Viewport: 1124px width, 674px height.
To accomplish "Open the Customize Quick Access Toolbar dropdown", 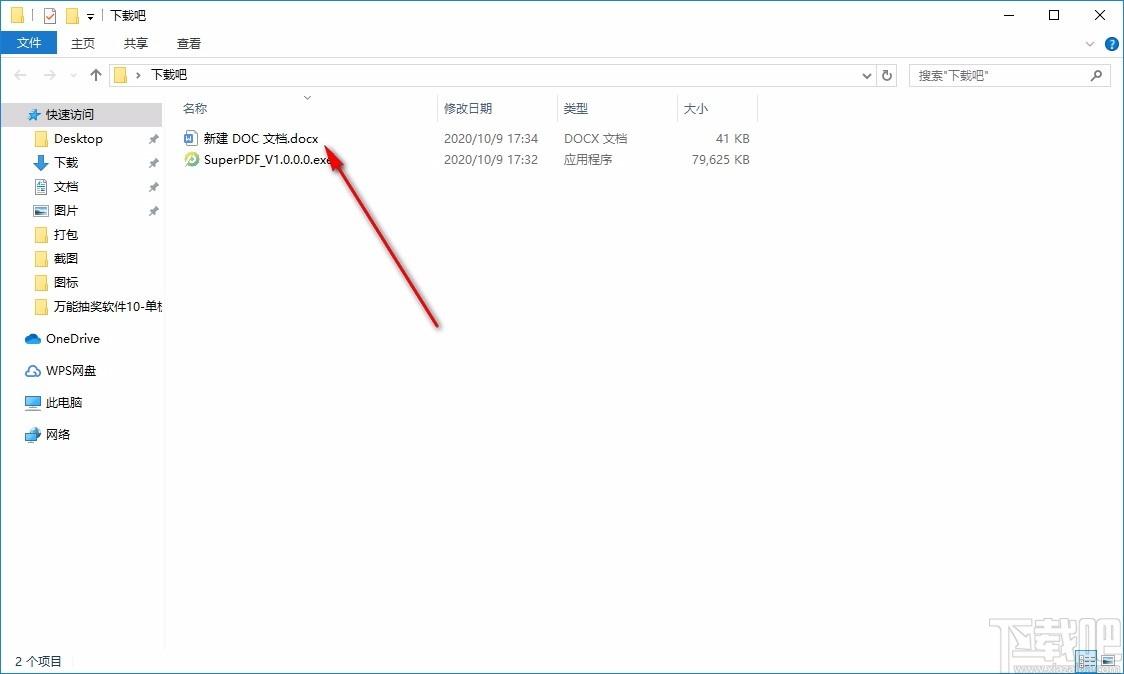I will [x=90, y=16].
